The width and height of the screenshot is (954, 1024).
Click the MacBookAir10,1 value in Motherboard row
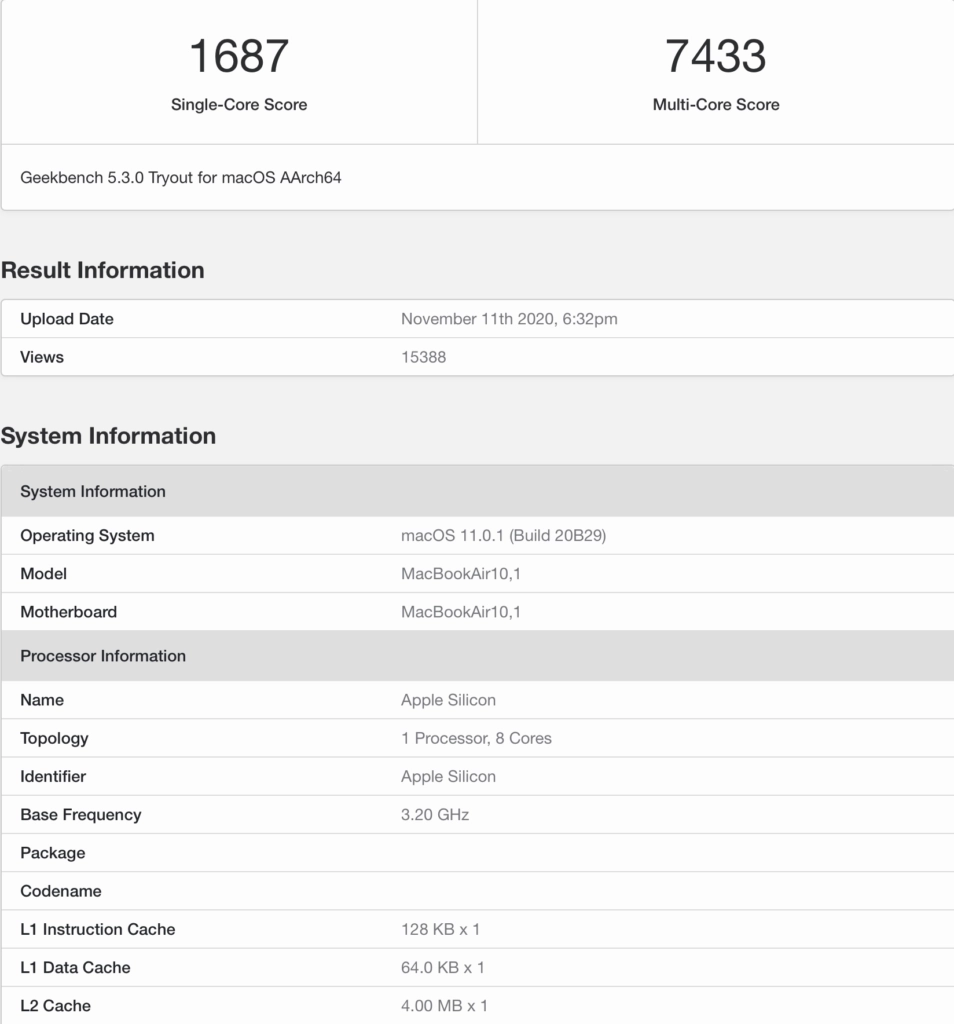coord(461,612)
